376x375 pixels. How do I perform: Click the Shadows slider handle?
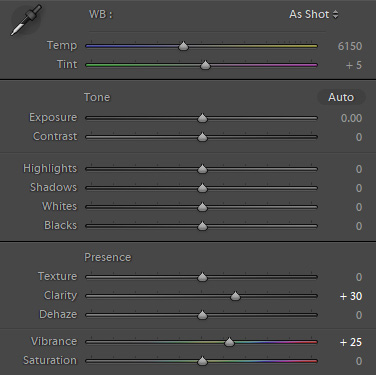[202, 188]
